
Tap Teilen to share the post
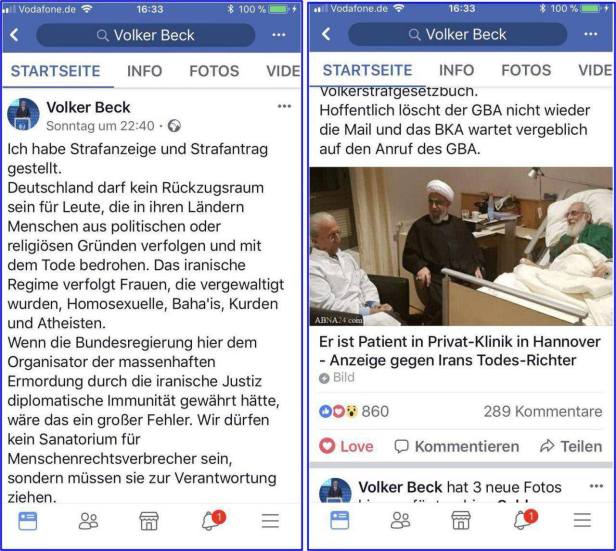click(x=571, y=446)
